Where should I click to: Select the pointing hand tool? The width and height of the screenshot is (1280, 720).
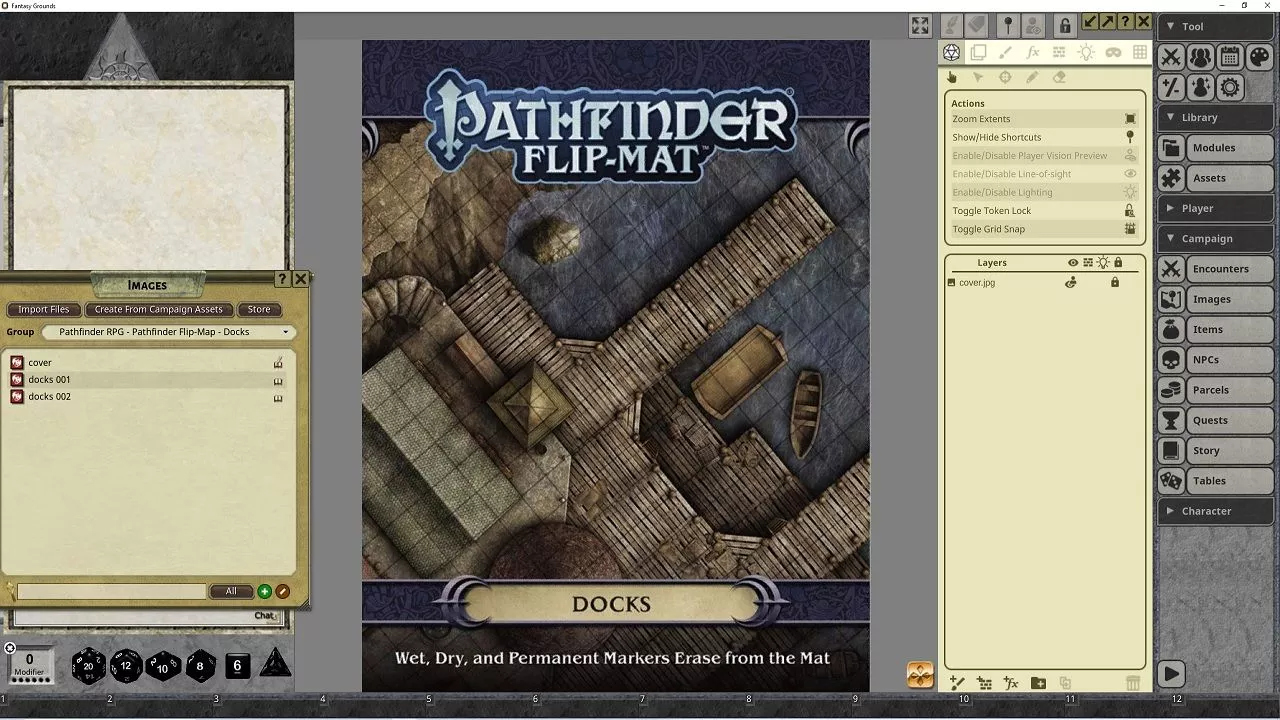[952, 77]
